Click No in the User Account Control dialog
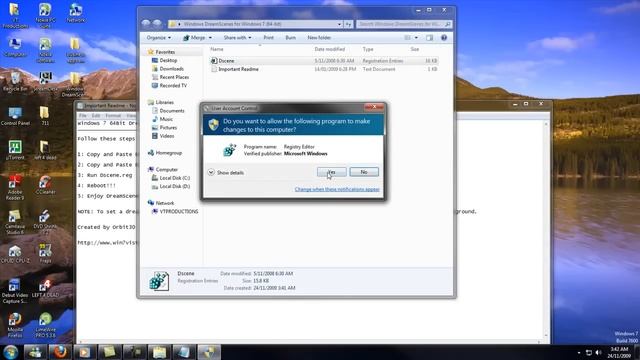 click(x=364, y=172)
